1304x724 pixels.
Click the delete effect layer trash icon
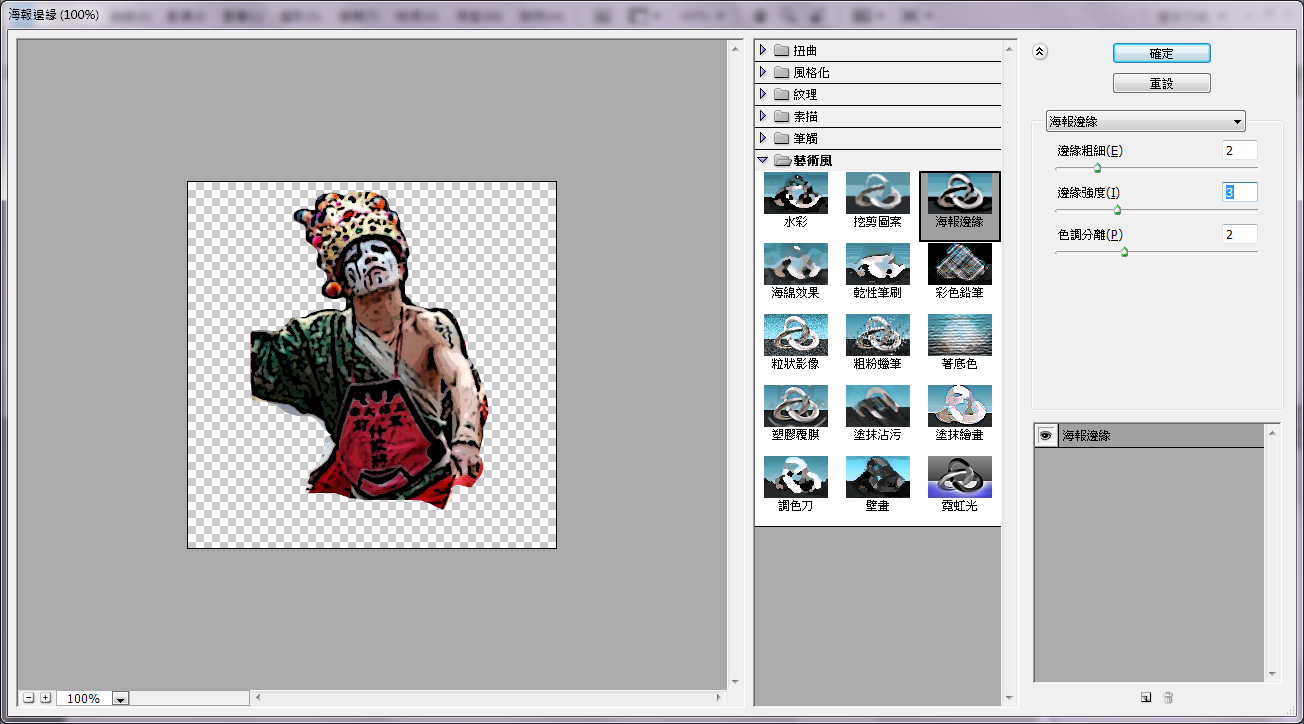pos(1168,698)
